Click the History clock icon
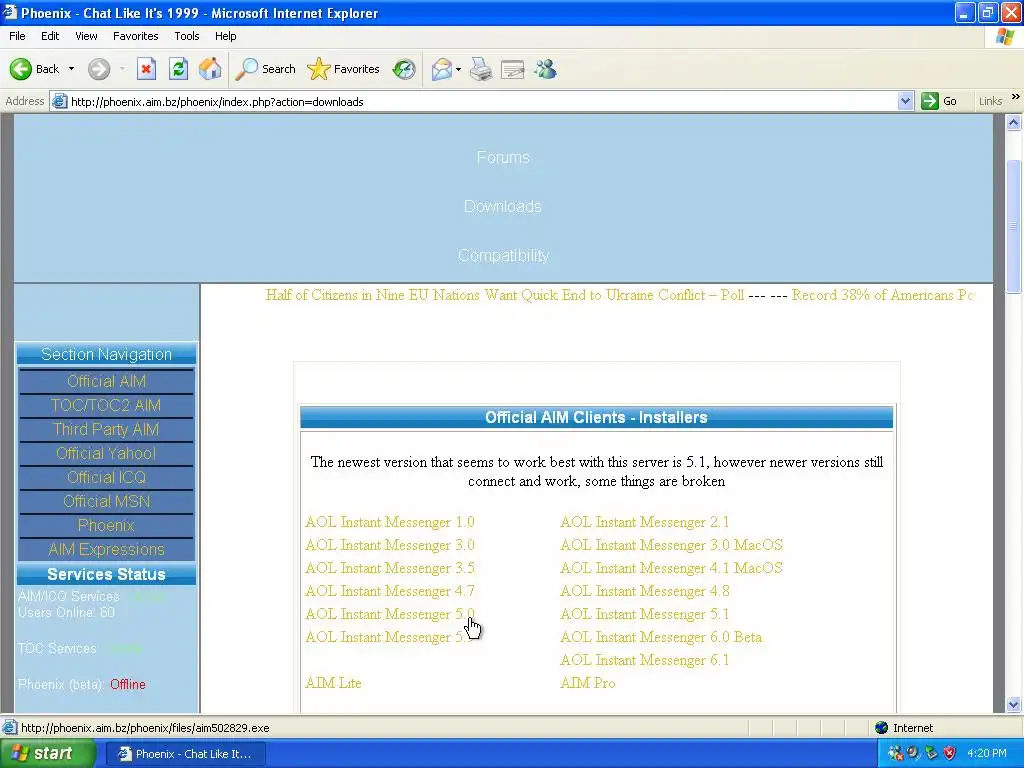1024x768 pixels. point(404,69)
